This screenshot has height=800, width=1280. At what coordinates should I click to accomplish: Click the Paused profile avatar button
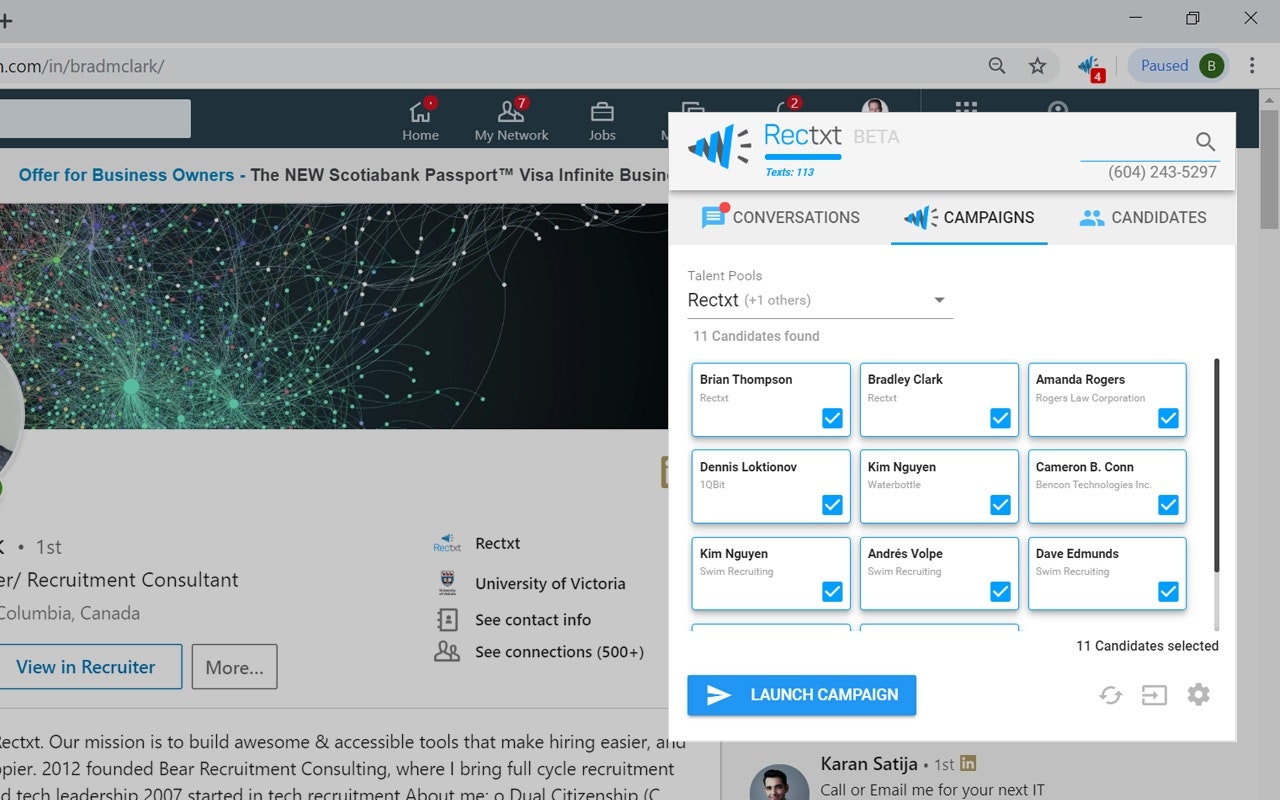[x=1177, y=66]
